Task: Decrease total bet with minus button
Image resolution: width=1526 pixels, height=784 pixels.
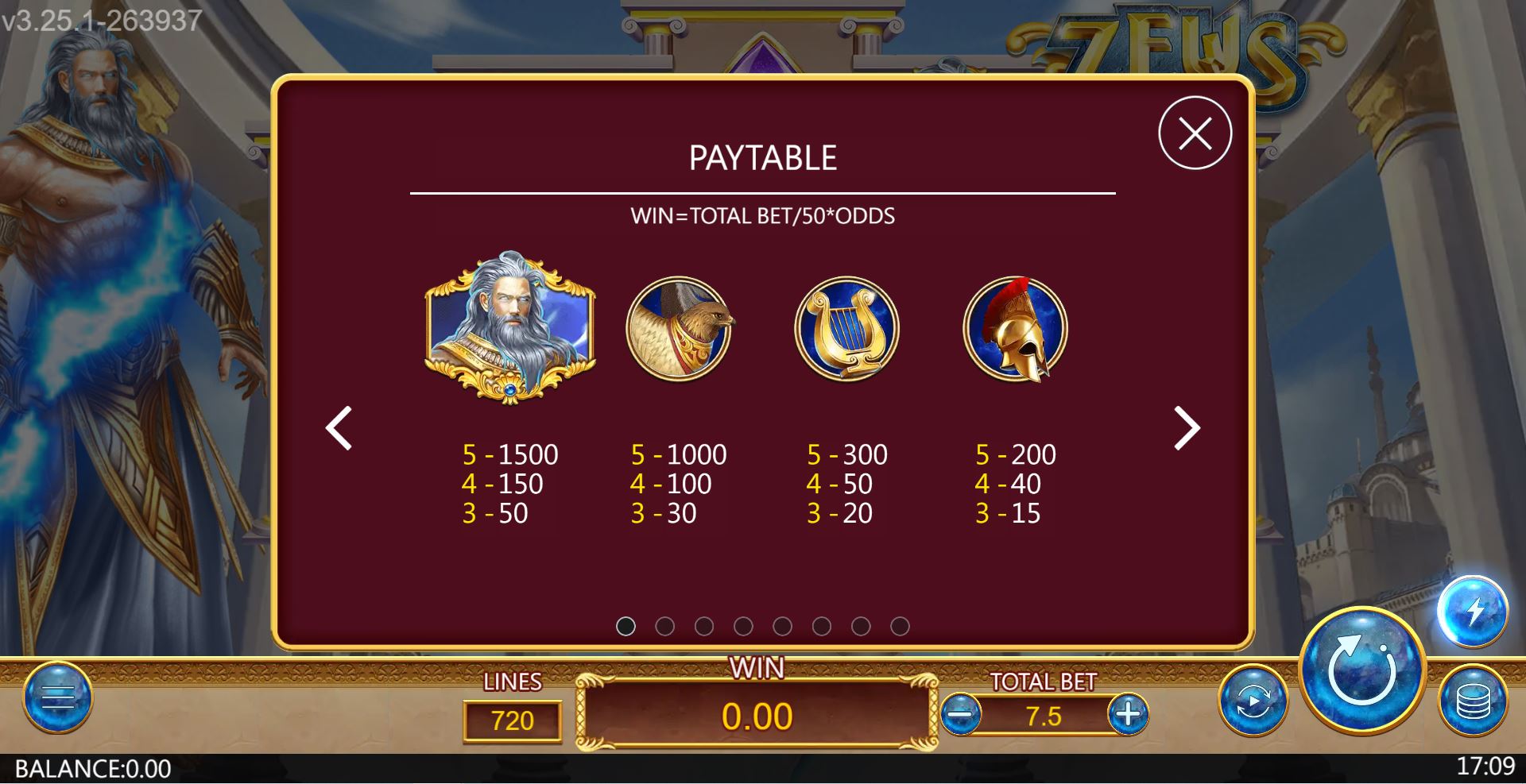Action: (x=960, y=714)
